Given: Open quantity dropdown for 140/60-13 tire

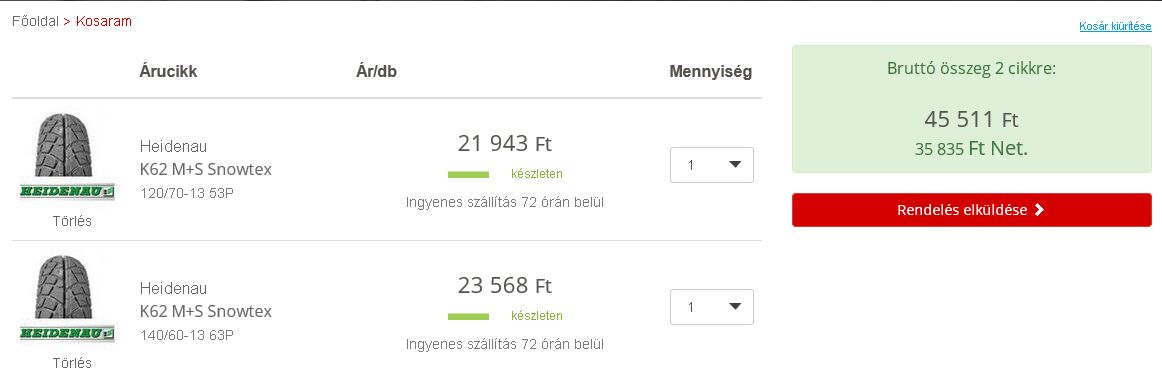Looking at the screenshot, I should pos(711,307).
